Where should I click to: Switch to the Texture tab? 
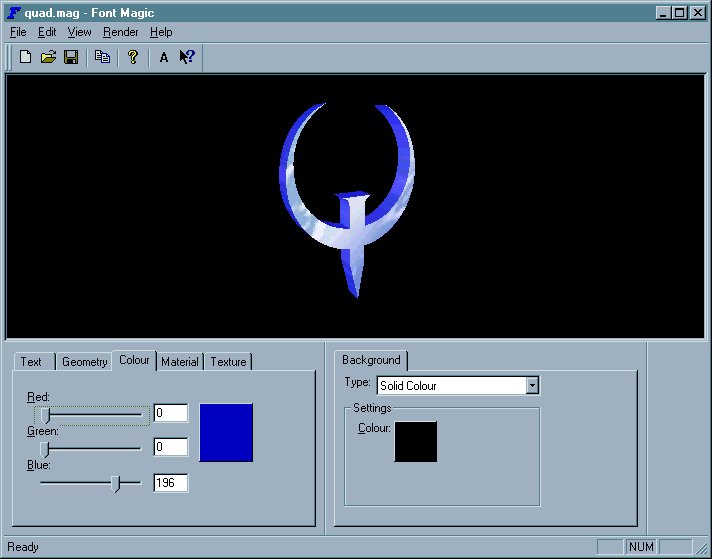pos(228,362)
